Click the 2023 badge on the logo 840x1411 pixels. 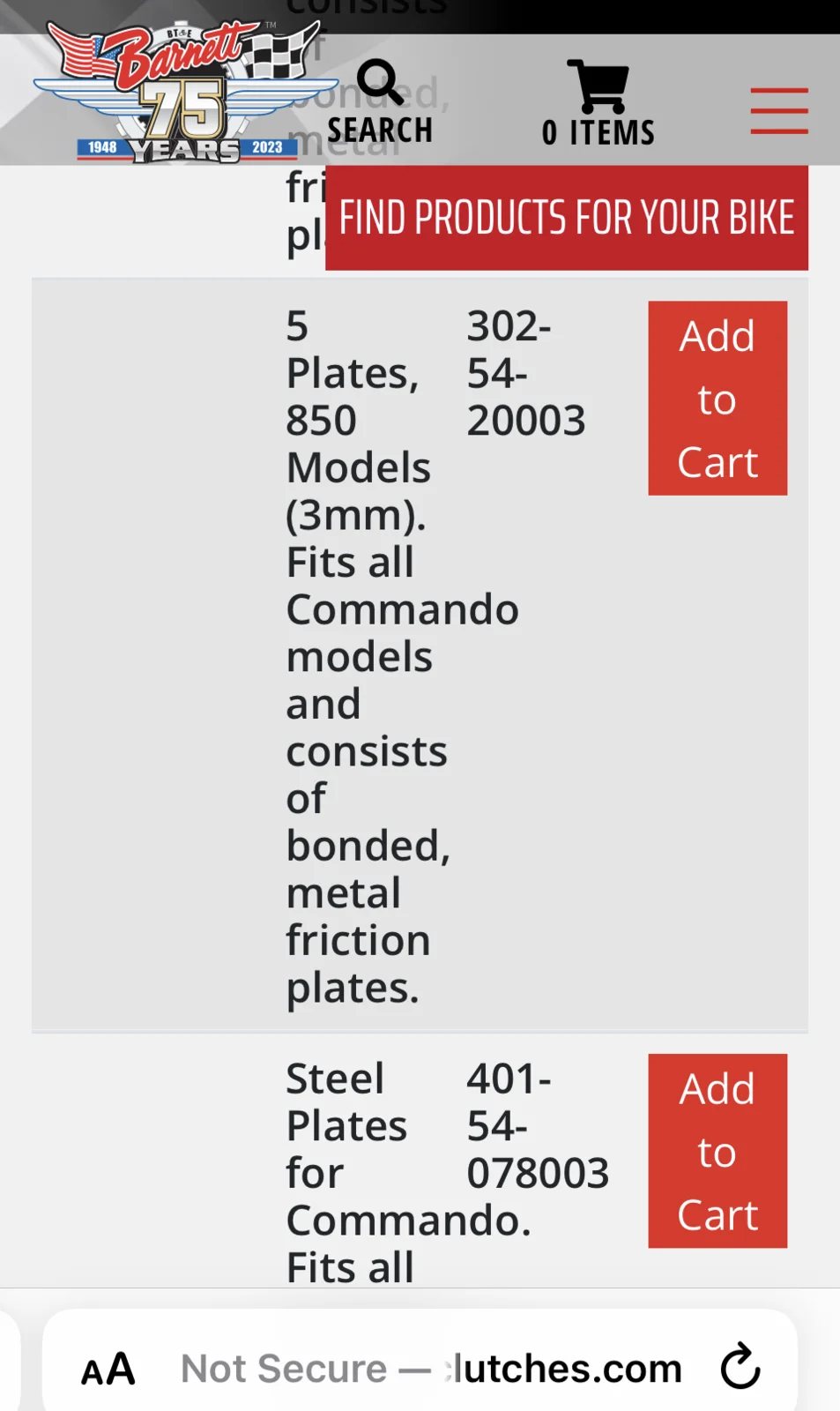[x=267, y=147]
